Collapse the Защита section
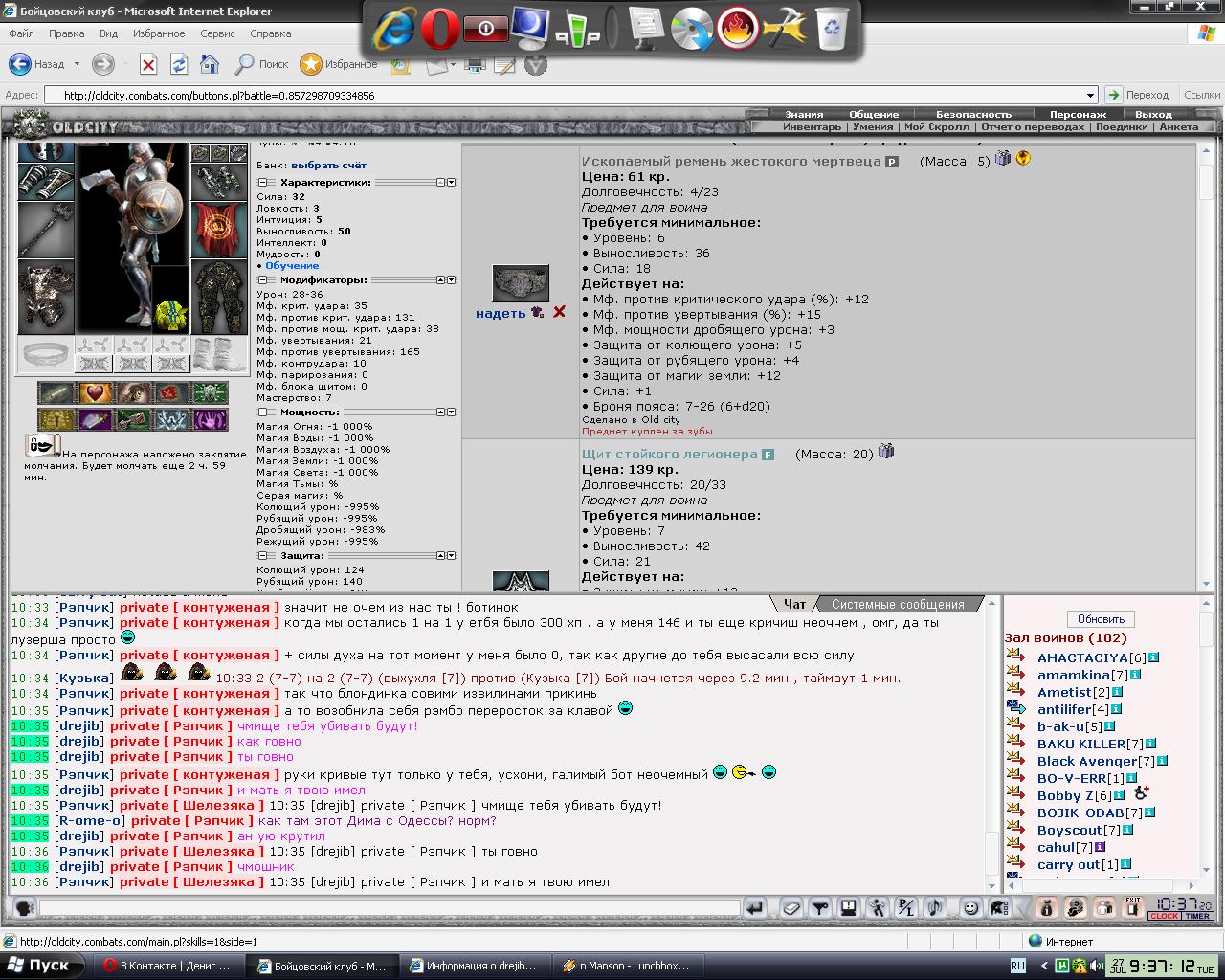Image resolution: width=1225 pixels, height=980 pixels. click(x=261, y=555)
